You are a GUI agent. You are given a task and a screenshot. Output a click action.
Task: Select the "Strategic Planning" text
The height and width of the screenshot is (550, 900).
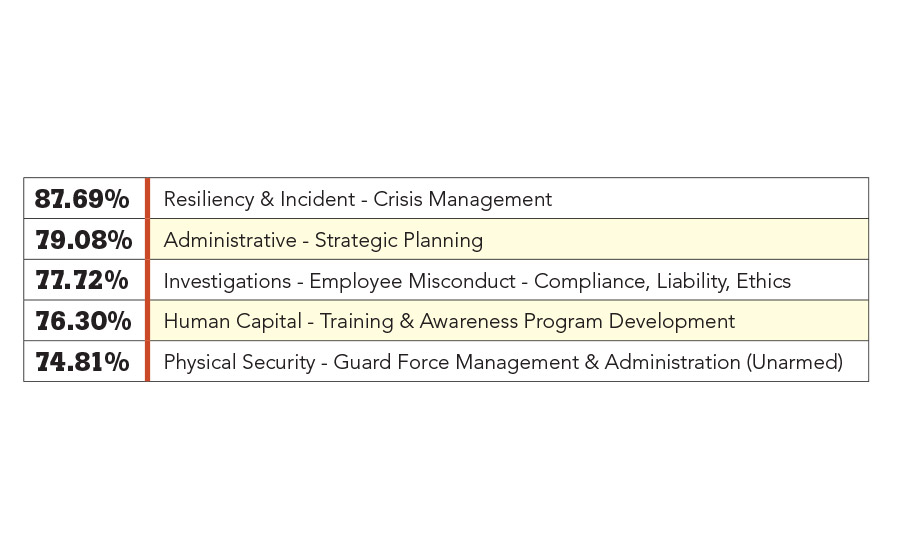click(x=399, y=240)
